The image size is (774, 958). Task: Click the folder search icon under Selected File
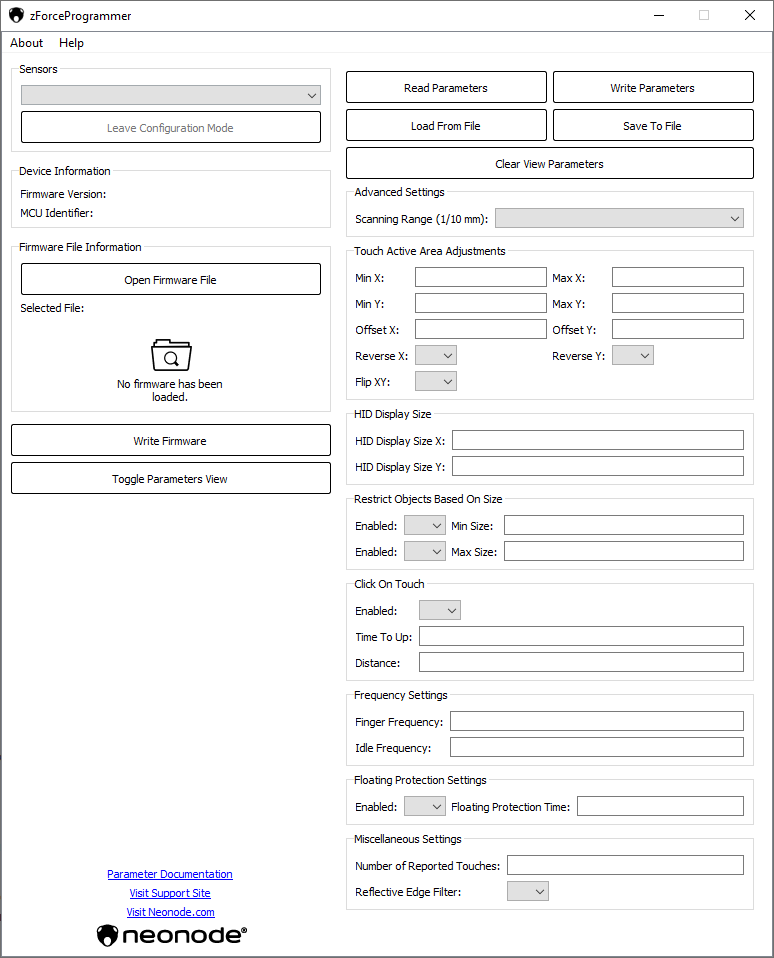tap(171, 355)
